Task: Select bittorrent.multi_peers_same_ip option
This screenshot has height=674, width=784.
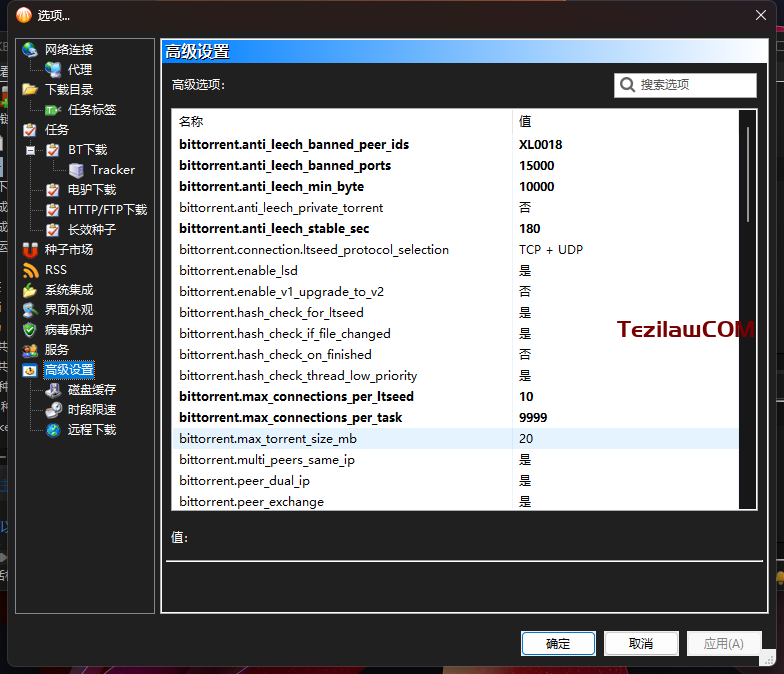Action: 455,460
